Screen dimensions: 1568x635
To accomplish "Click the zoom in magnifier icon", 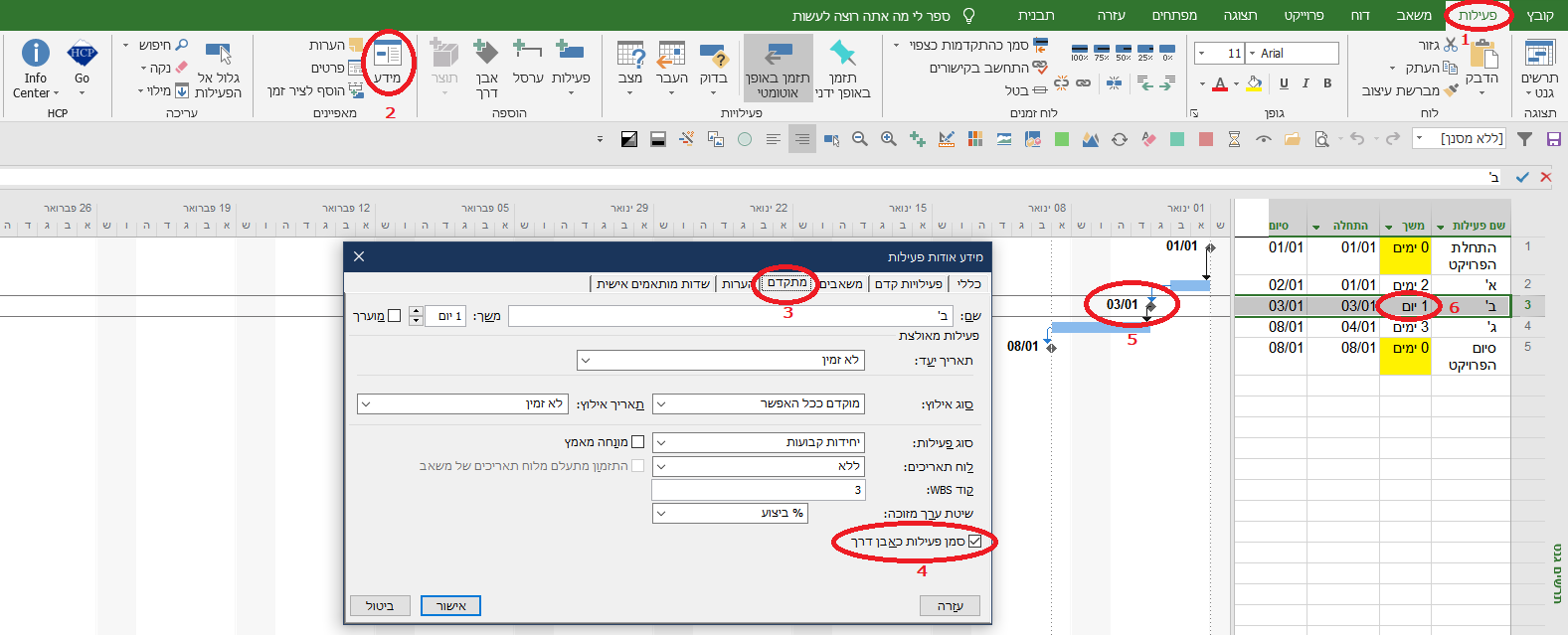I will point(888,139).
